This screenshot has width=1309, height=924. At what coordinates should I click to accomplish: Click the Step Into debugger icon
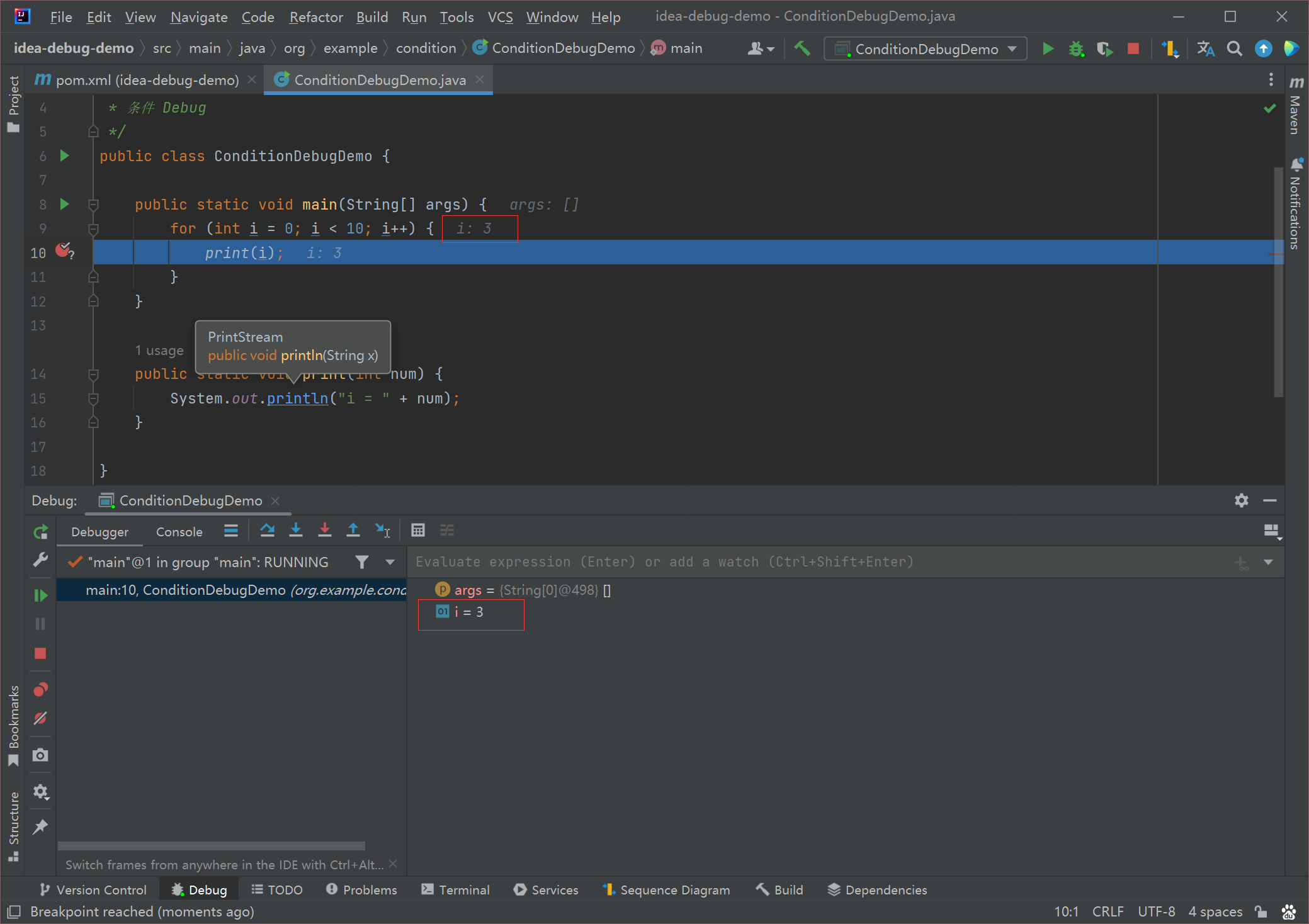point(296,530)
